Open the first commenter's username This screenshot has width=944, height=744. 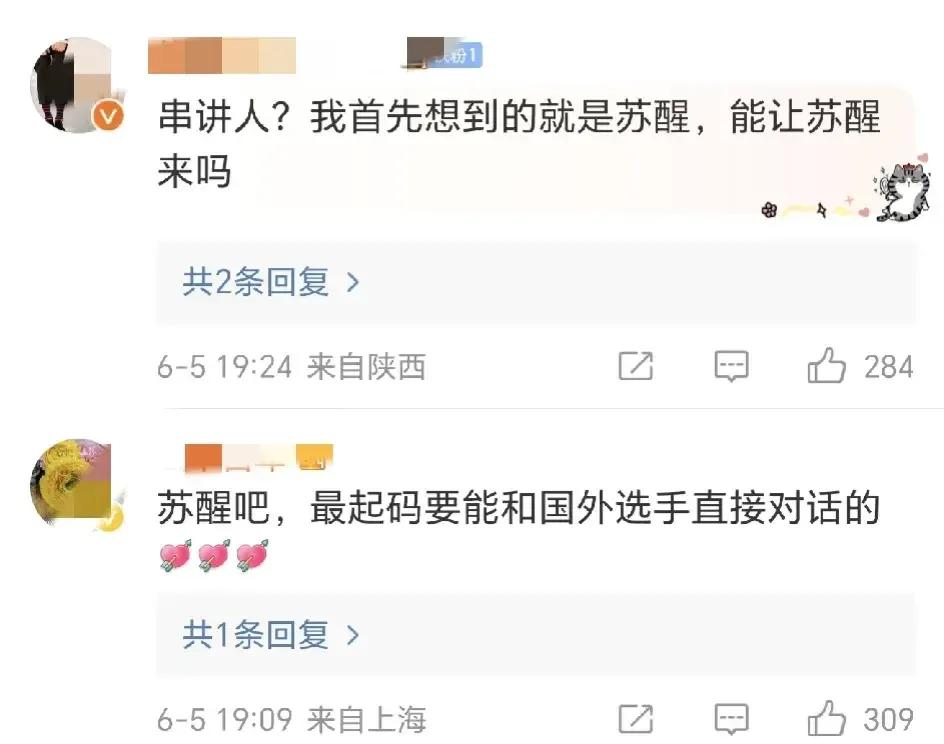222,55
